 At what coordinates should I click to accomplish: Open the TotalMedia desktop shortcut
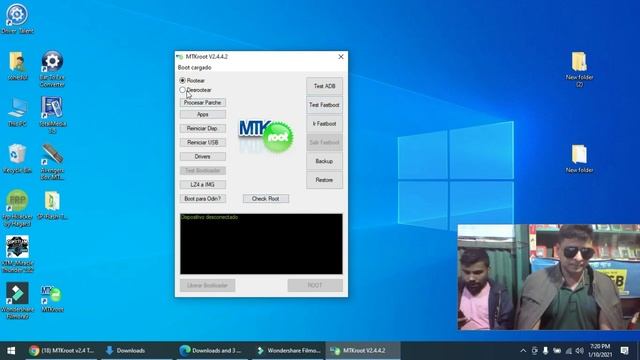pos(52,115)
